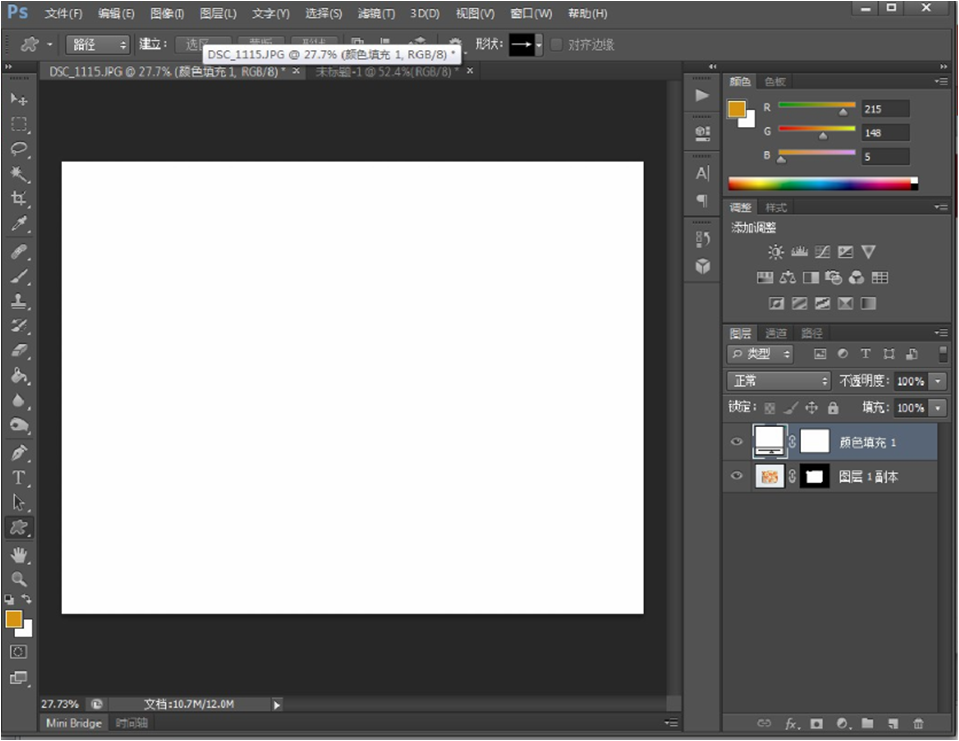Click the trash icon to delete layer
Screen dimensions: 959x741
(x=918, y=723)
